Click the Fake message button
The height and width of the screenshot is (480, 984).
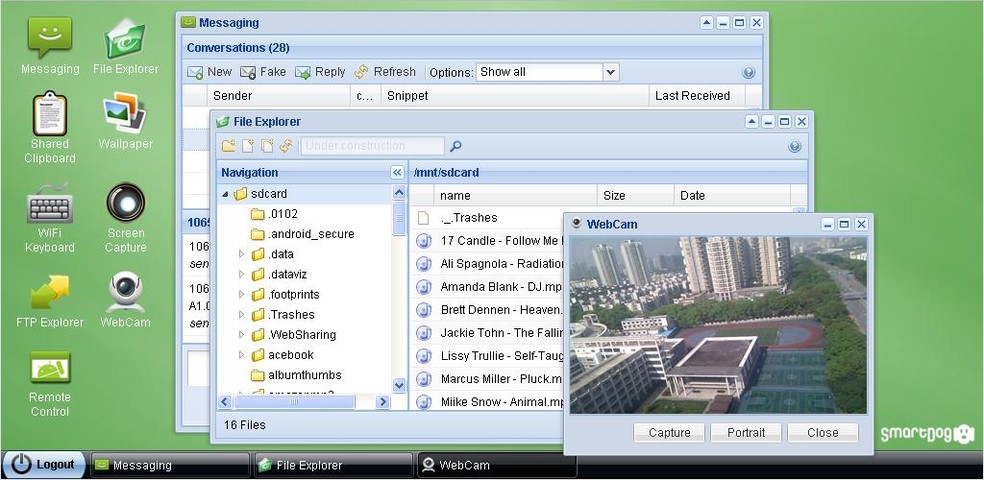tap(263, 72)
